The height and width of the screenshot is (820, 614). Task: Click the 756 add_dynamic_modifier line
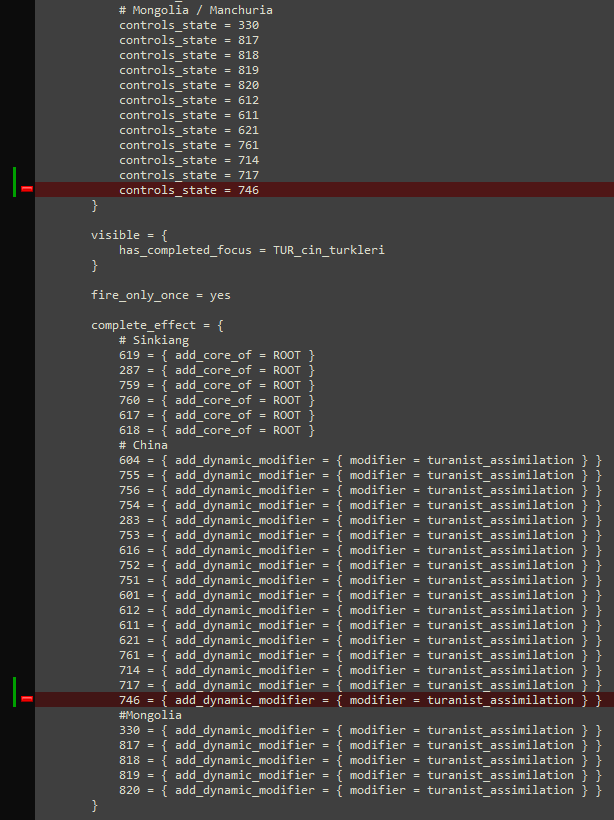point(360,490)
